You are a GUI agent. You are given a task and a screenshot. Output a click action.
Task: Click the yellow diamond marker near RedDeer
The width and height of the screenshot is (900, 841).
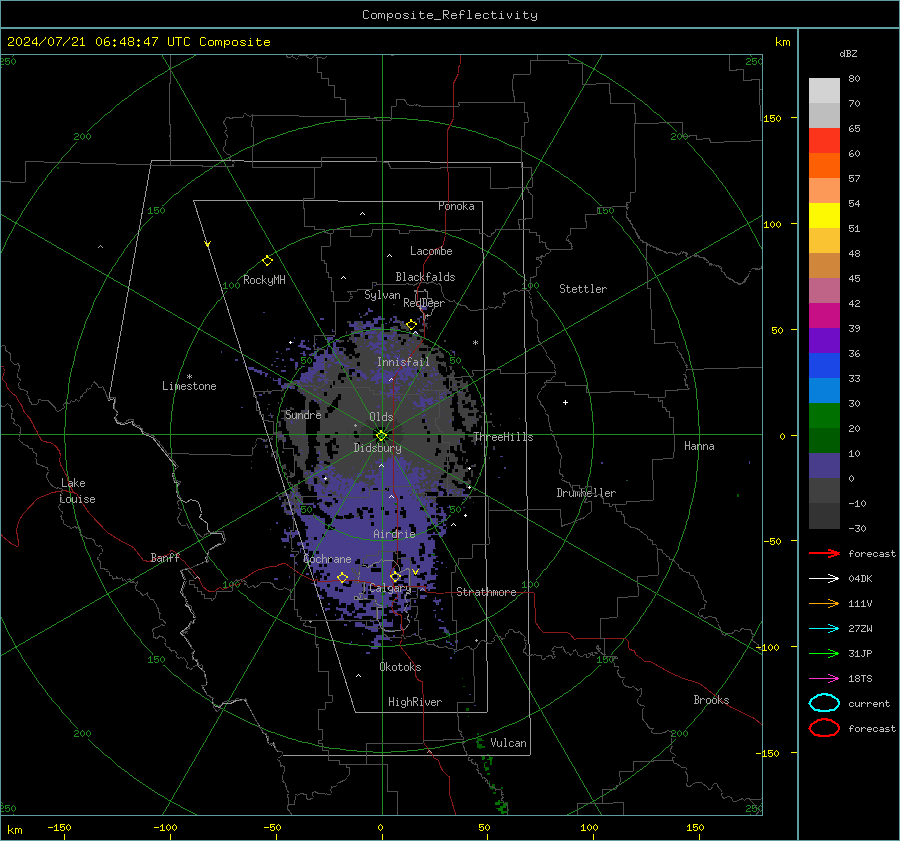point(411,325)
